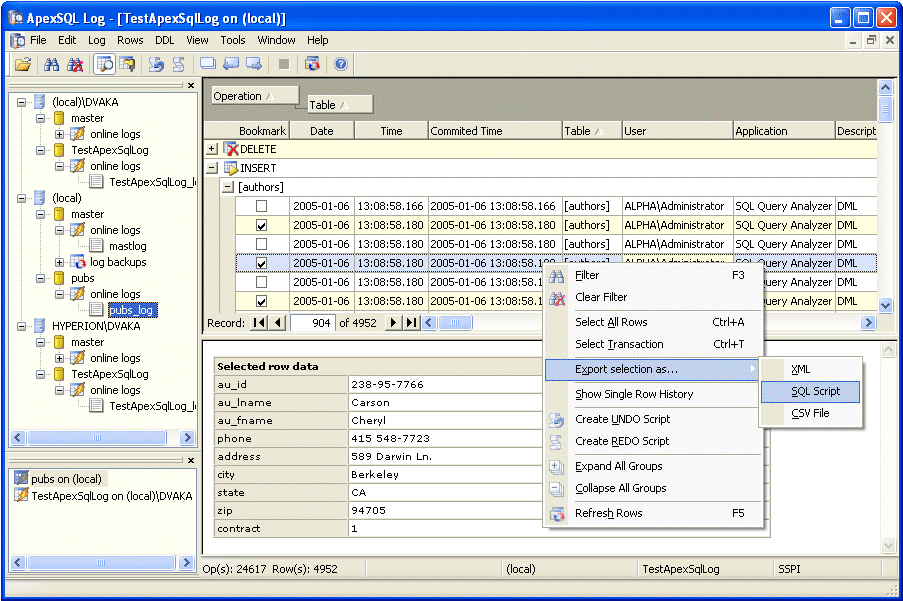903x601 pixels.
Task: Choose Filter in the context menu
Action: tap(654, 275)
